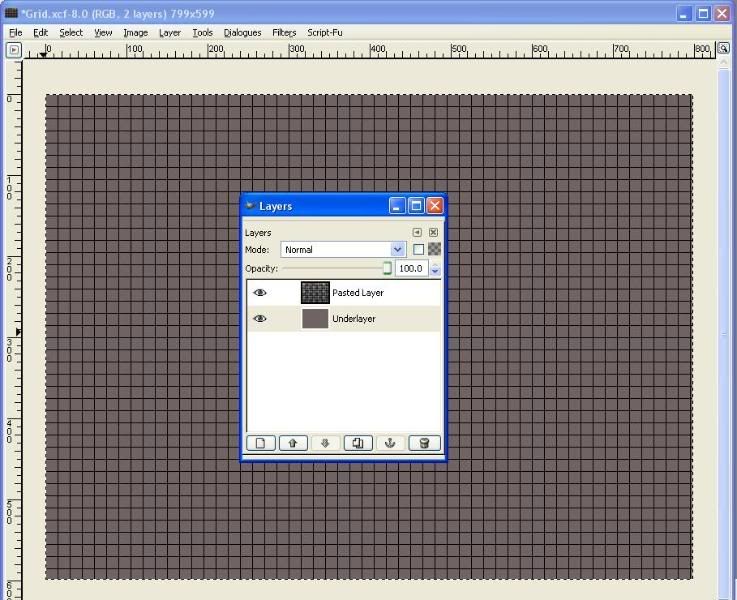The height and width of the screenshot is (600, 737).
Task: Delete the selected layer with trash icon
Action: [424, 443]
